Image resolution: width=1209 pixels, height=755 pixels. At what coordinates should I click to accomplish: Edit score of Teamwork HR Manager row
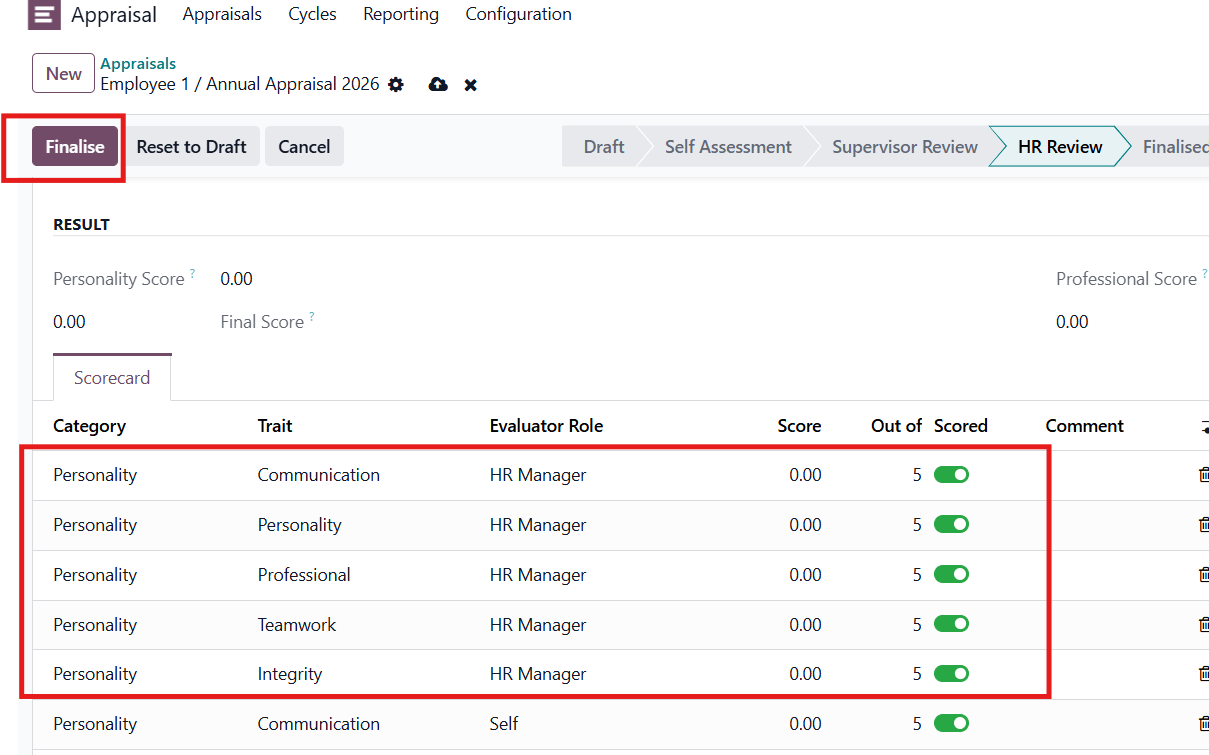coord(805,625)
